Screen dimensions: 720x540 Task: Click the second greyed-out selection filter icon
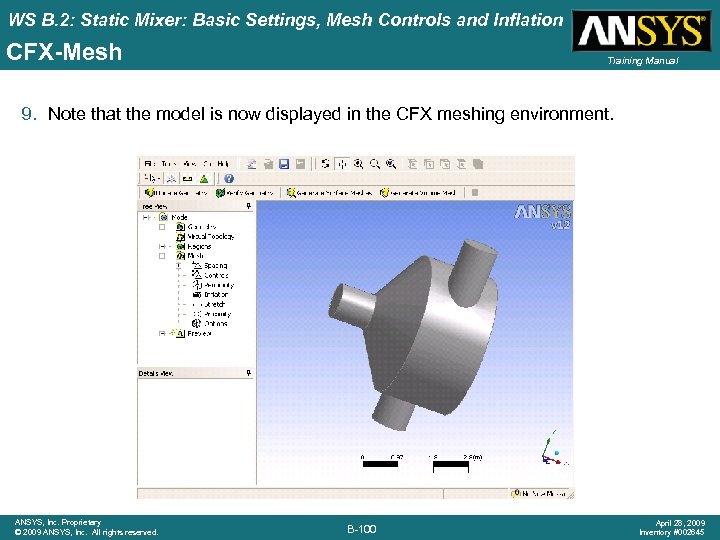429,164
